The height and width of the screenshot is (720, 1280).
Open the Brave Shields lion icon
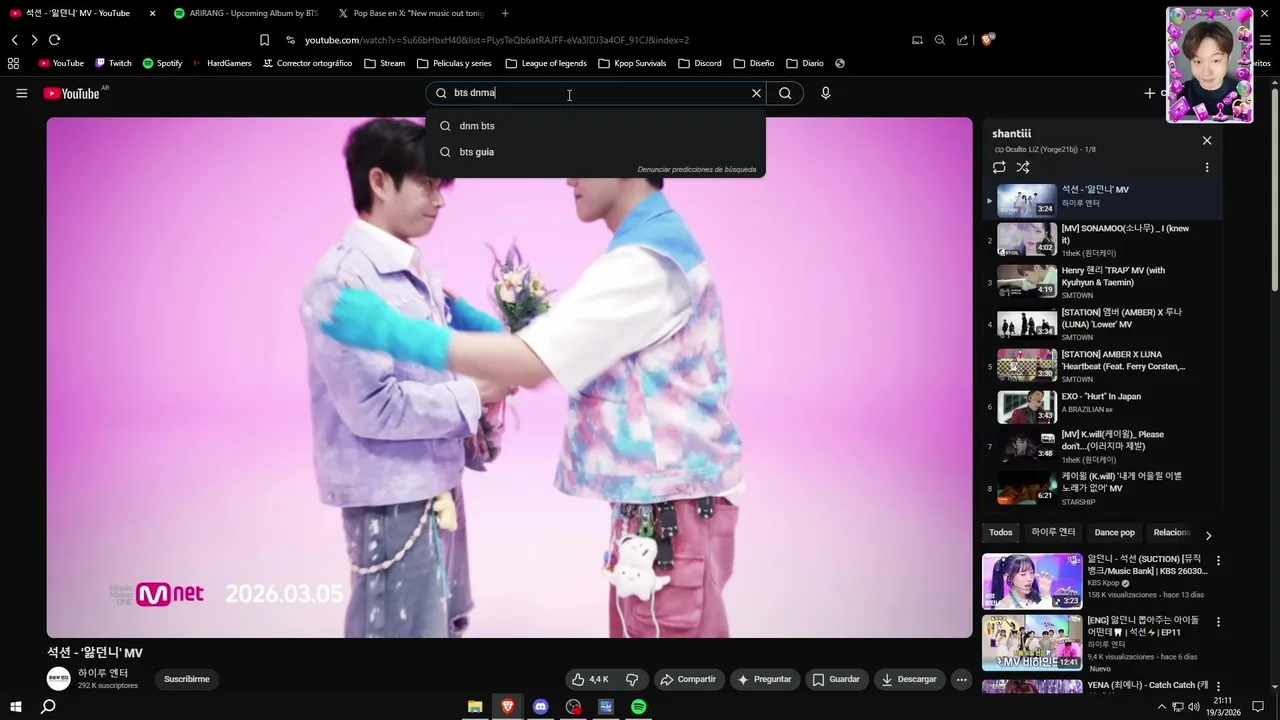pos(988,40)
